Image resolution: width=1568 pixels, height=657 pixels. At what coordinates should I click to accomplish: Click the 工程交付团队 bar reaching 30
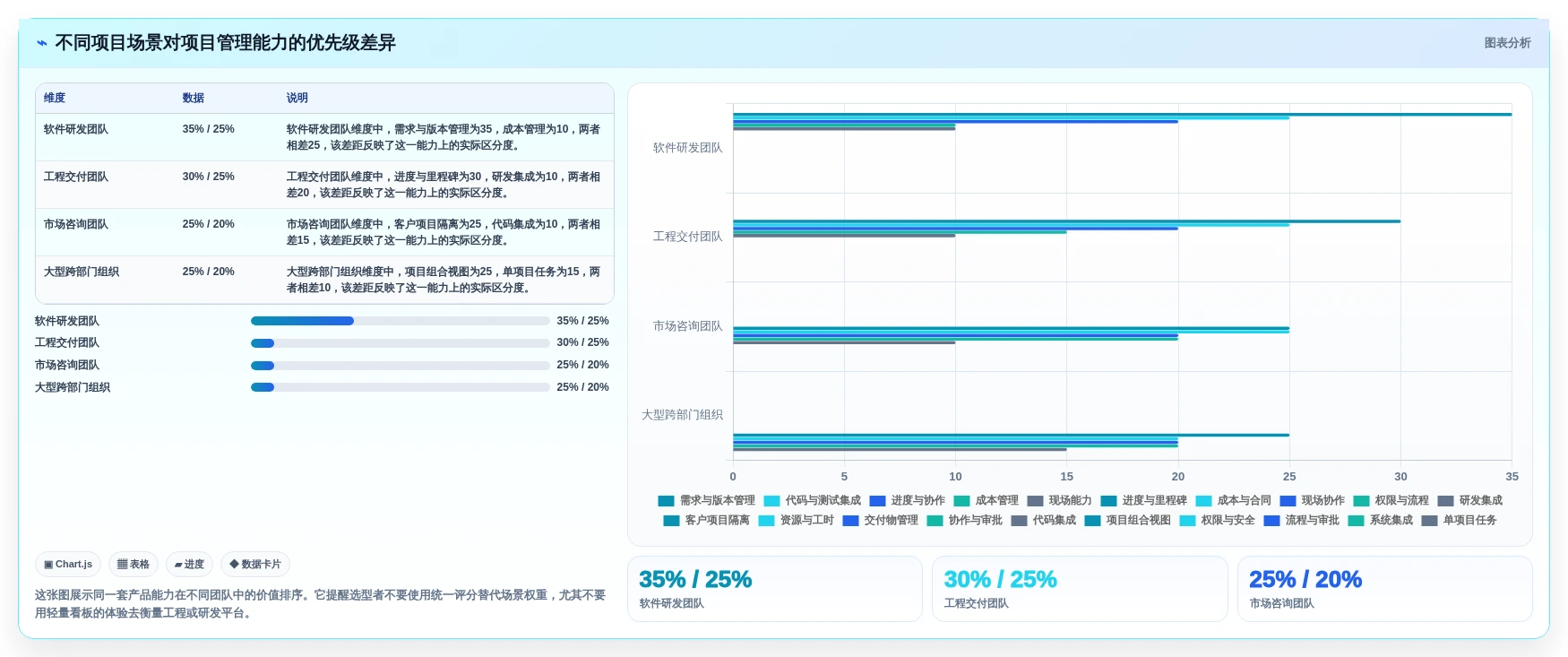coord(1066,221)
